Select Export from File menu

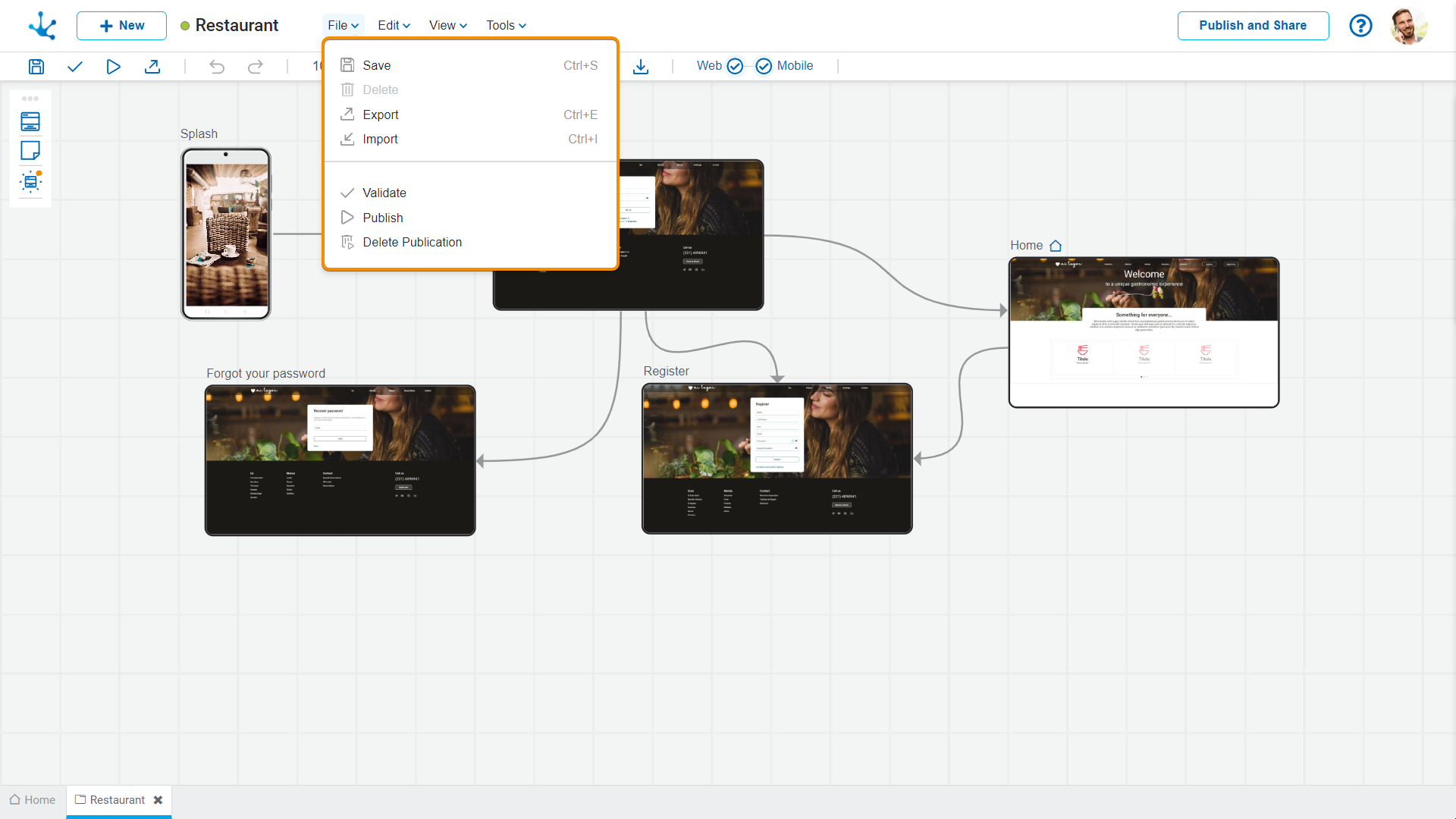(380, 114)
